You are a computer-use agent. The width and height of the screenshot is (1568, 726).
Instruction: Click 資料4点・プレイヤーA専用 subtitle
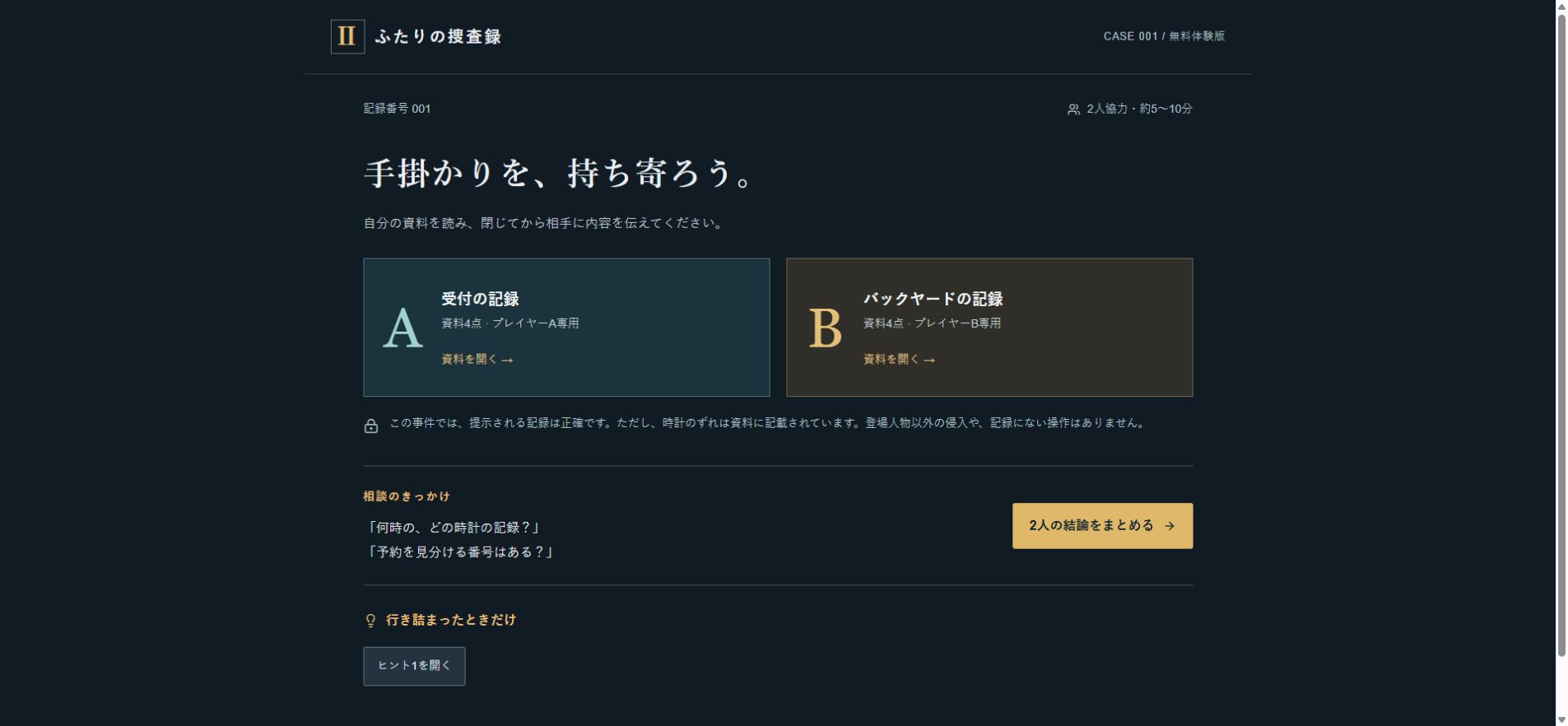click(x=510, y=323)
